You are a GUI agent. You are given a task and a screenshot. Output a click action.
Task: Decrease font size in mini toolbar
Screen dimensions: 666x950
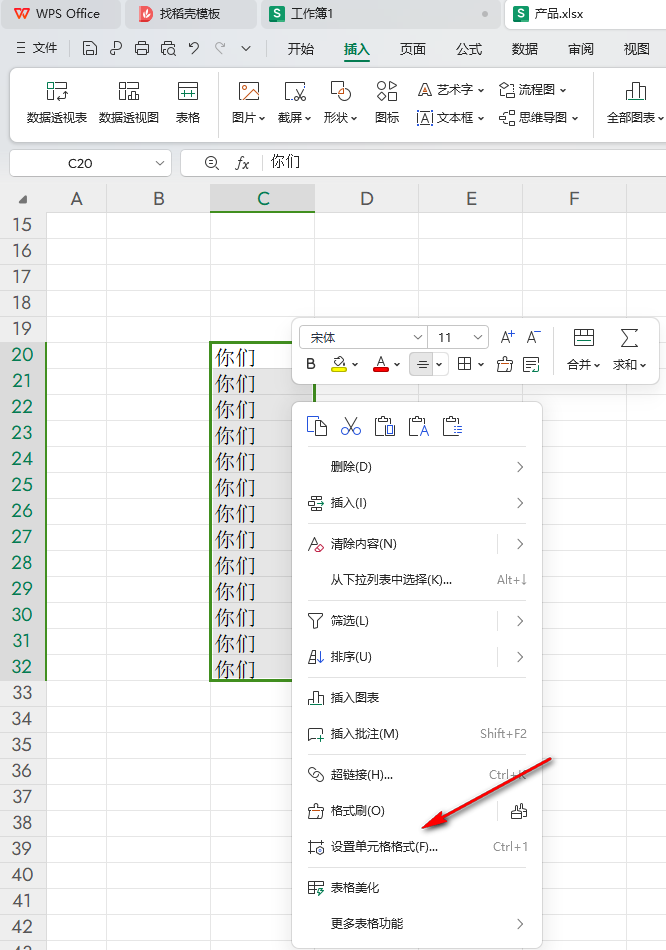[x=533, y=337]
